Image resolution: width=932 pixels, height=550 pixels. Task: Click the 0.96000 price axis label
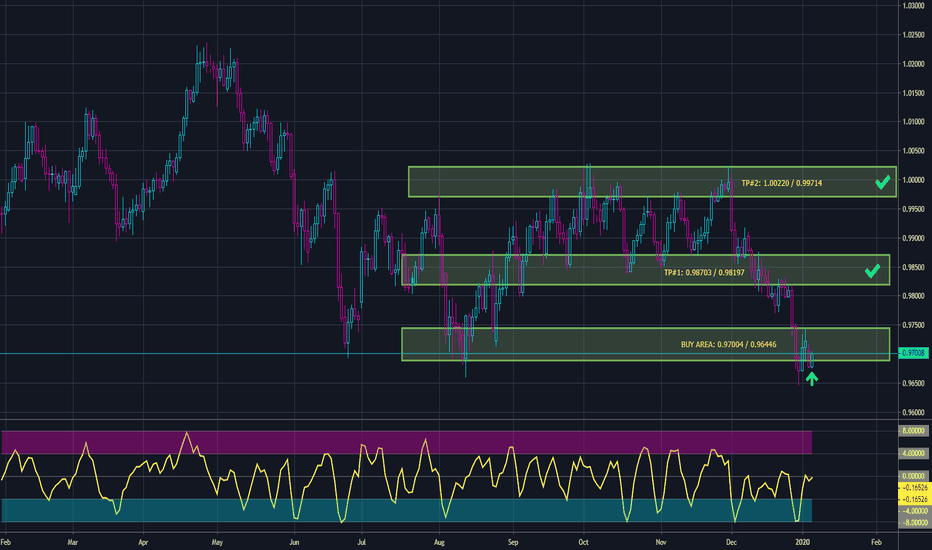pyautogui.click(x=914, y=413)
